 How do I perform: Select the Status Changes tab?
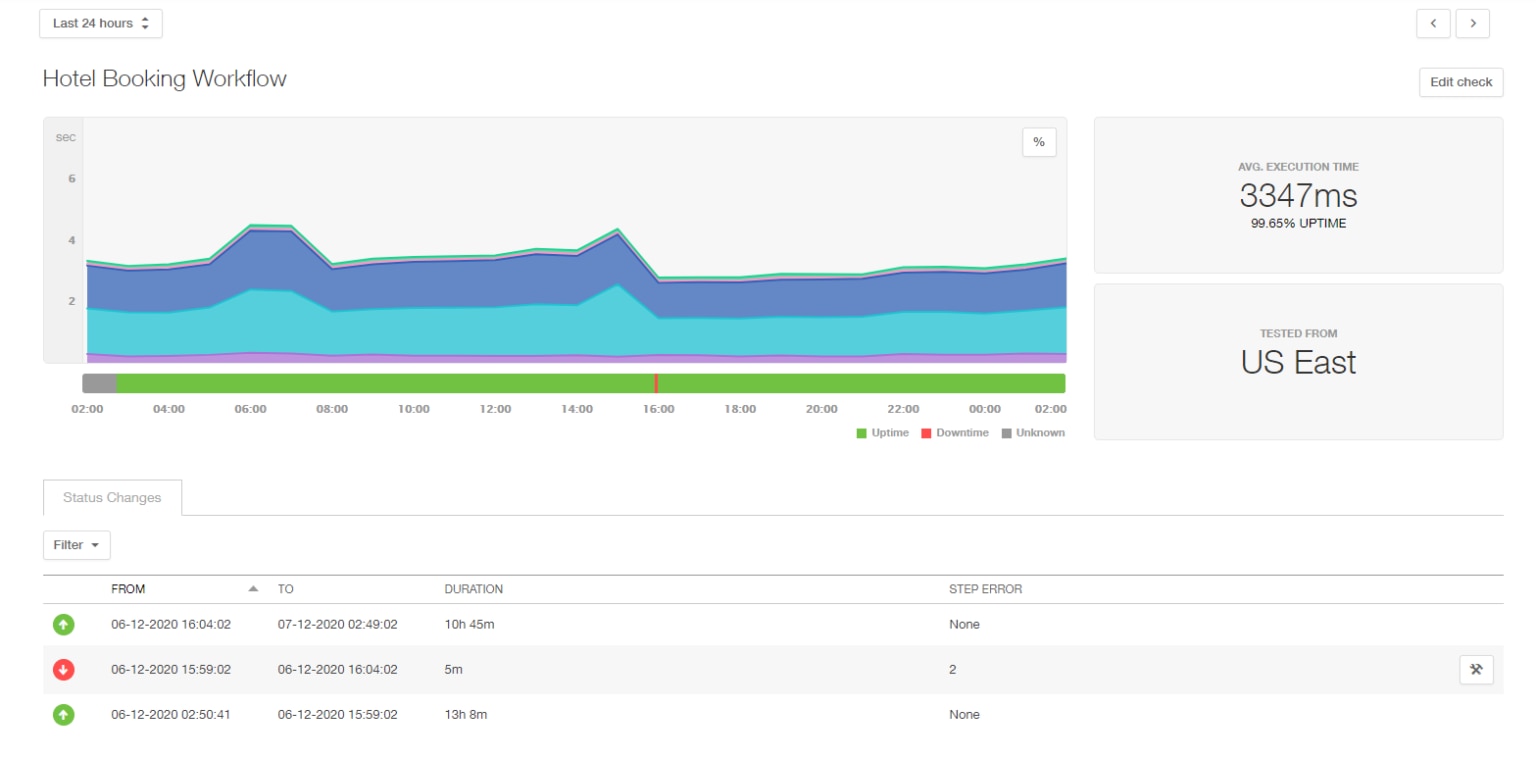(x=111, y=497)
